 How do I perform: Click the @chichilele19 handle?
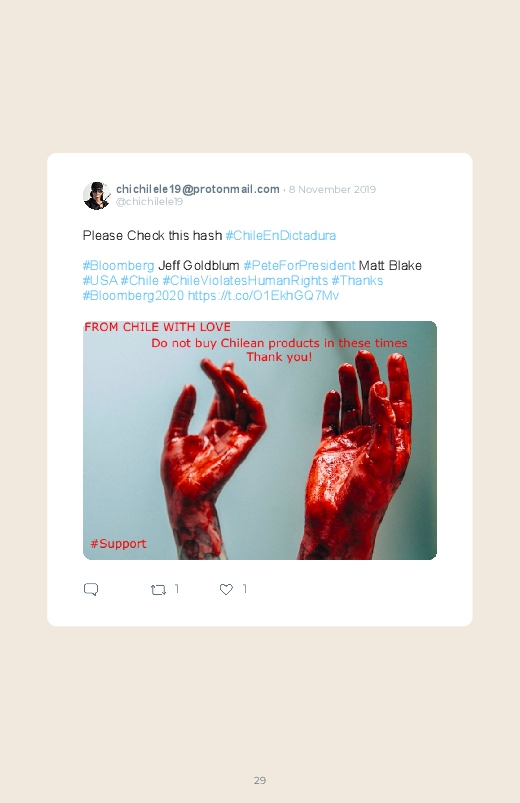(x=149, y=202)
